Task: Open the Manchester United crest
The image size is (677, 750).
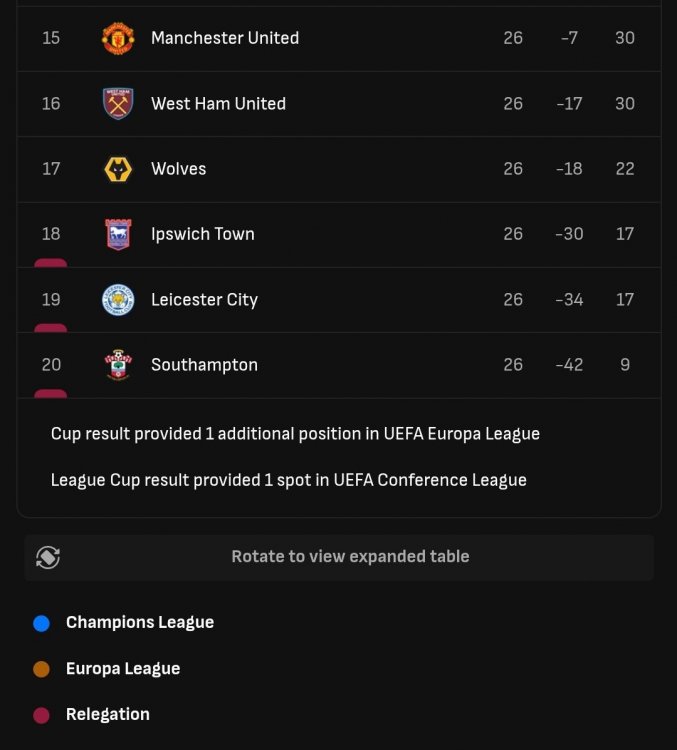Action: [118, 38]
